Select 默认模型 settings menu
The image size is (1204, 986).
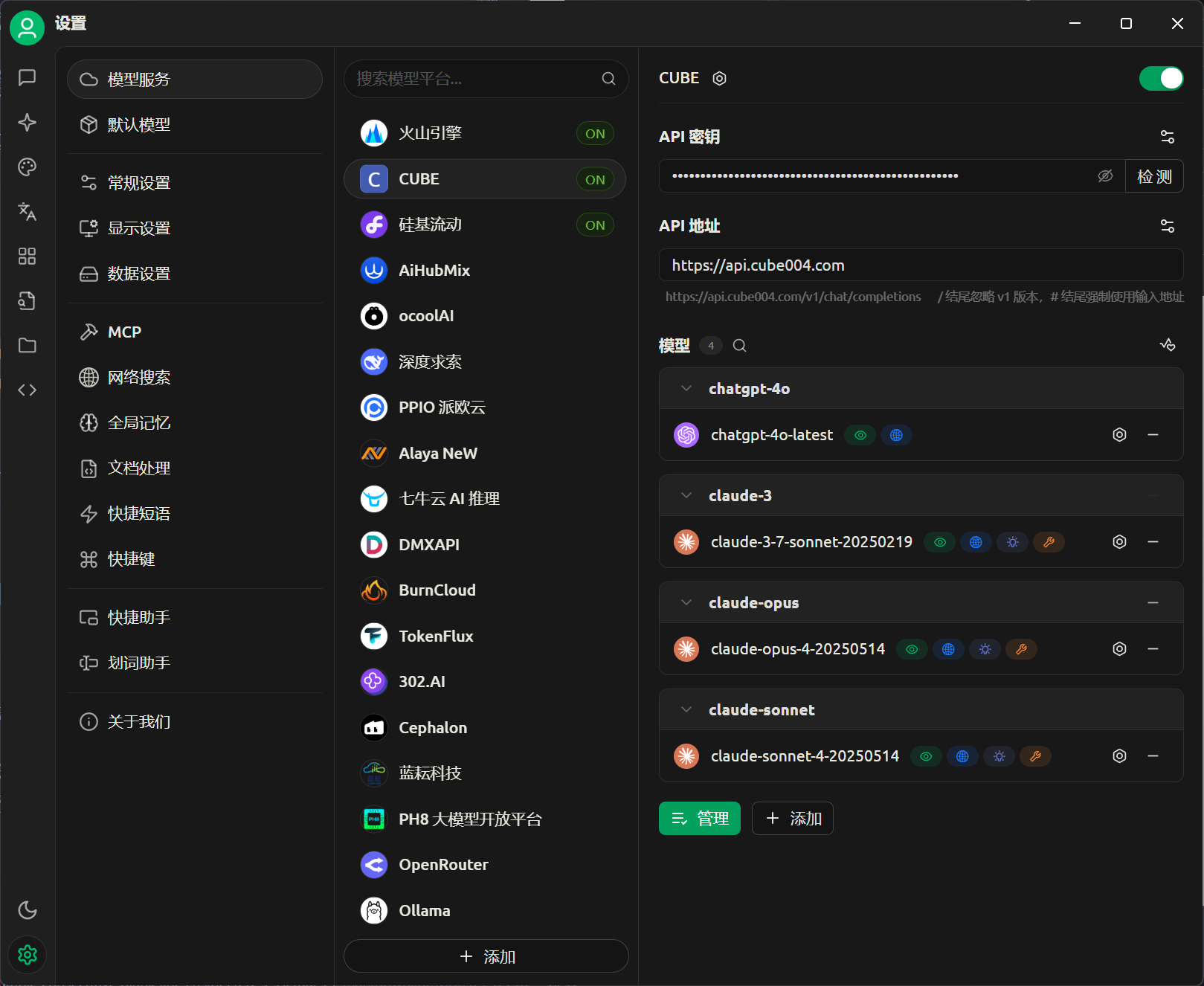[x=195, y=125]
